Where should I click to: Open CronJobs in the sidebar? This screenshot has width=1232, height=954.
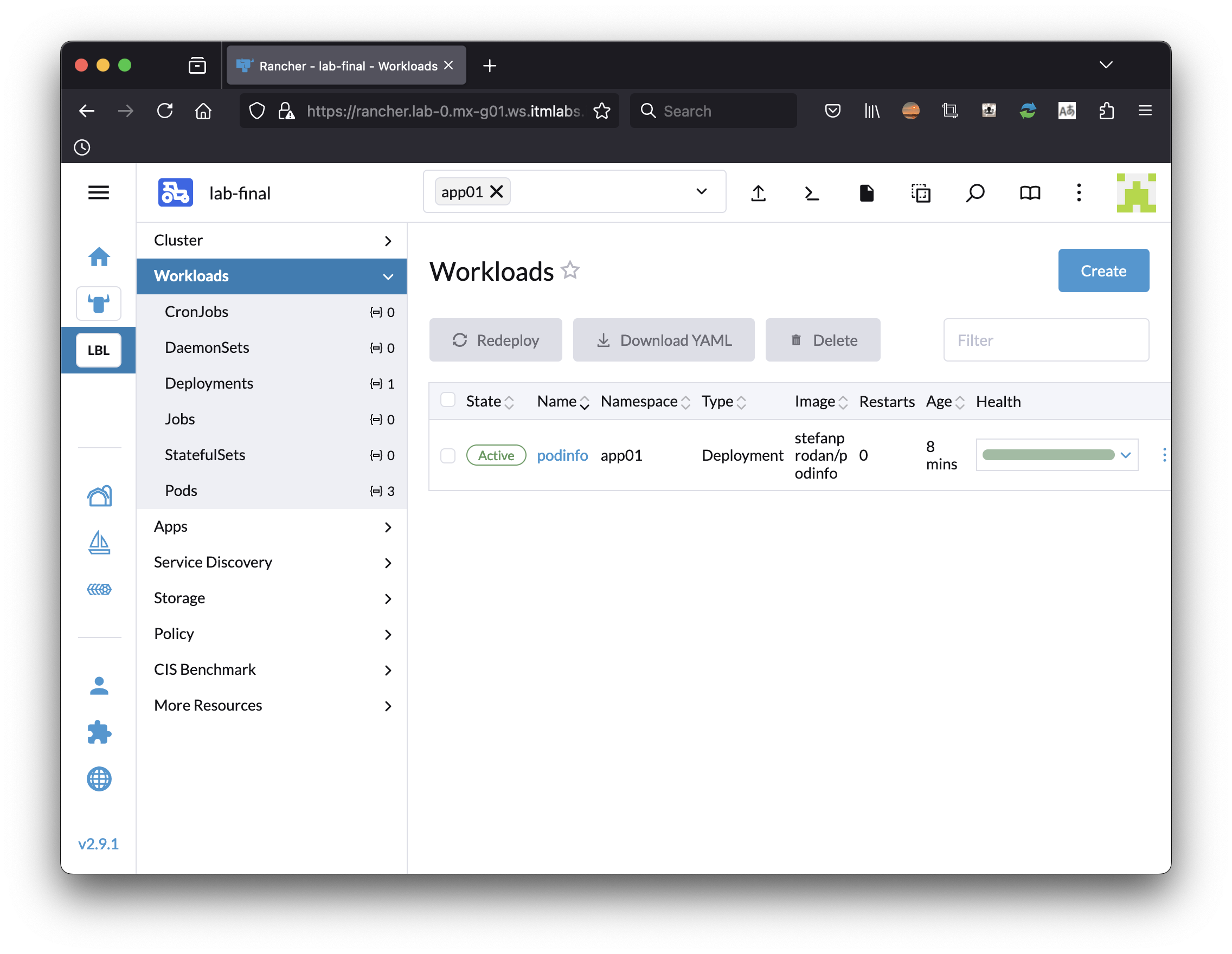coord(271,312)
